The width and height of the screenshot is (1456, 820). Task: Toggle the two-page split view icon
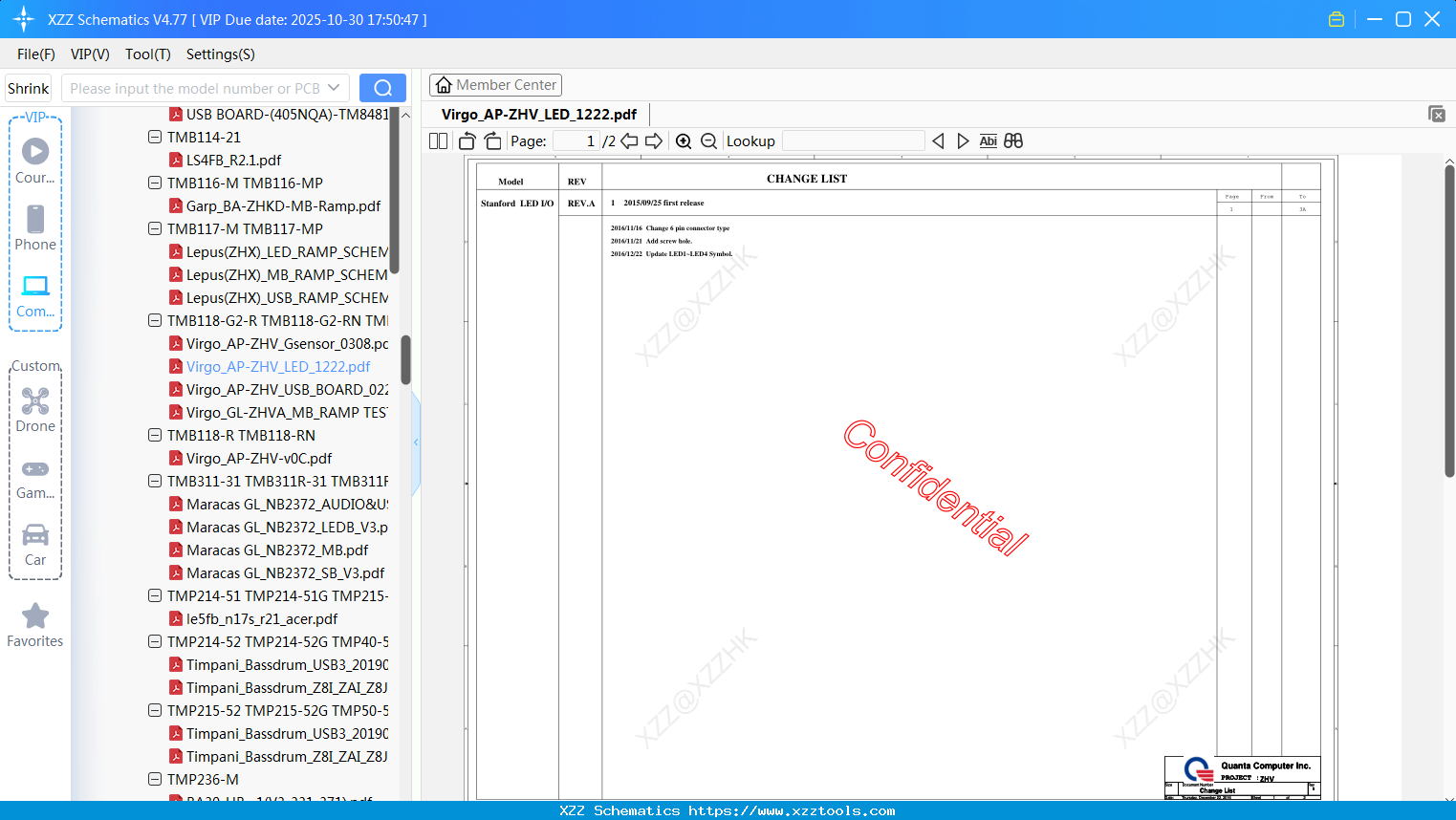tap(438, 141)
